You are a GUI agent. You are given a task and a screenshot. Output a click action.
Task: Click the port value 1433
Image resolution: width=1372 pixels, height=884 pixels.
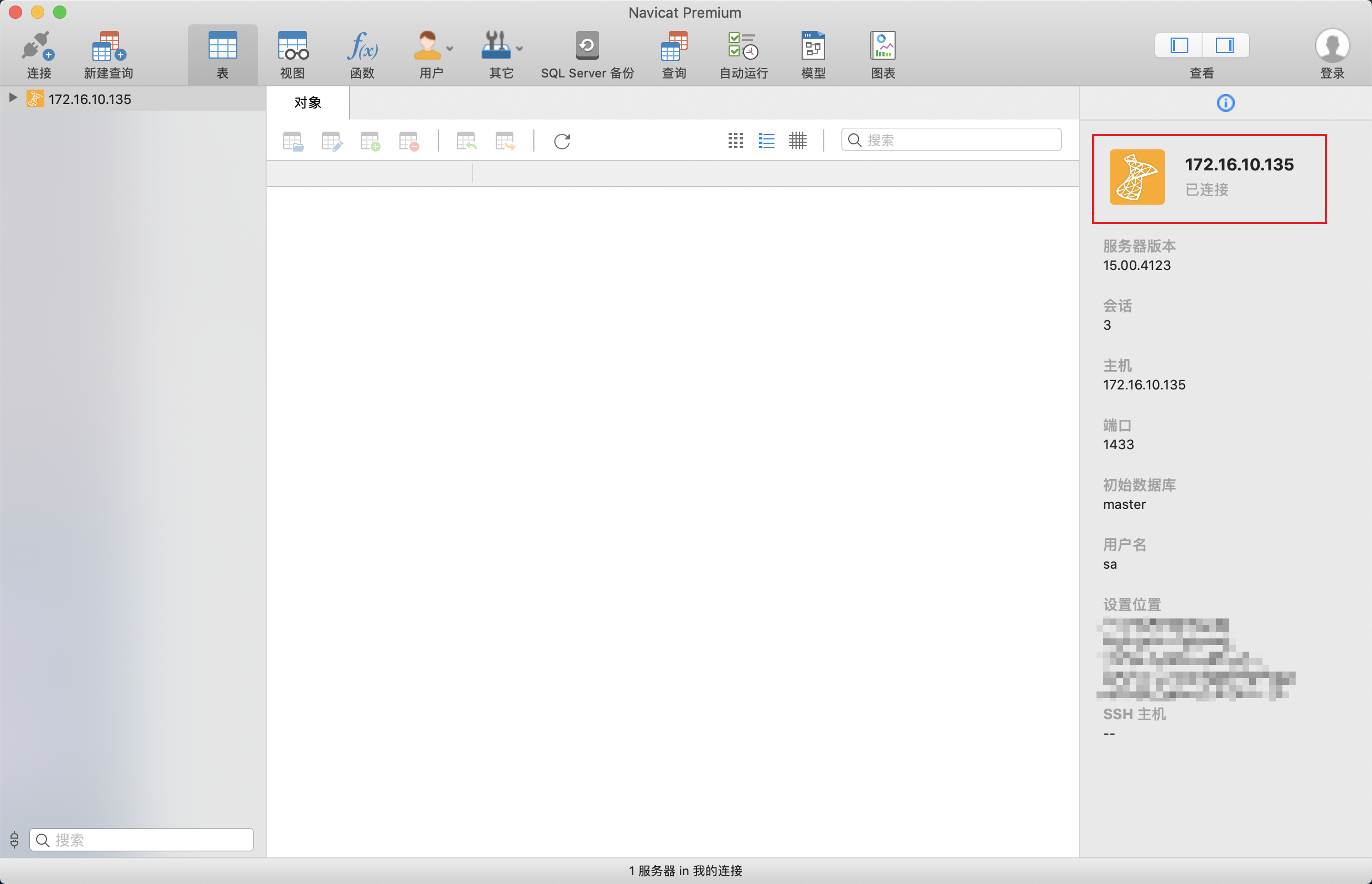tap(1118, 444)
